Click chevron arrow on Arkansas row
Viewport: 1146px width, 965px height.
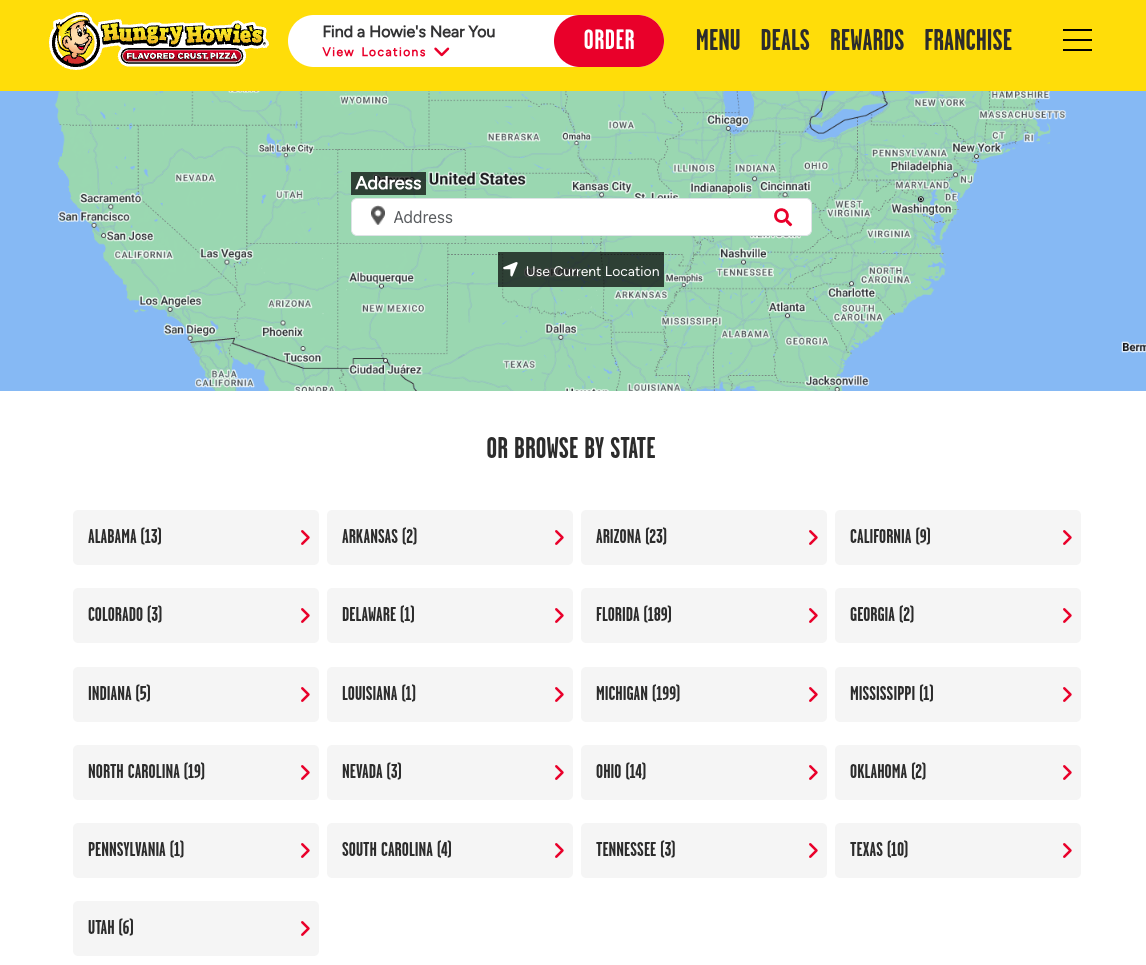tap(559, 537)
